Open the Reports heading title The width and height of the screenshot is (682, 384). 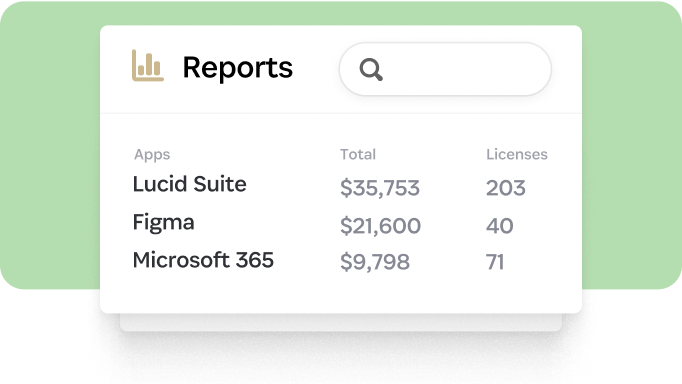(237, 68)
